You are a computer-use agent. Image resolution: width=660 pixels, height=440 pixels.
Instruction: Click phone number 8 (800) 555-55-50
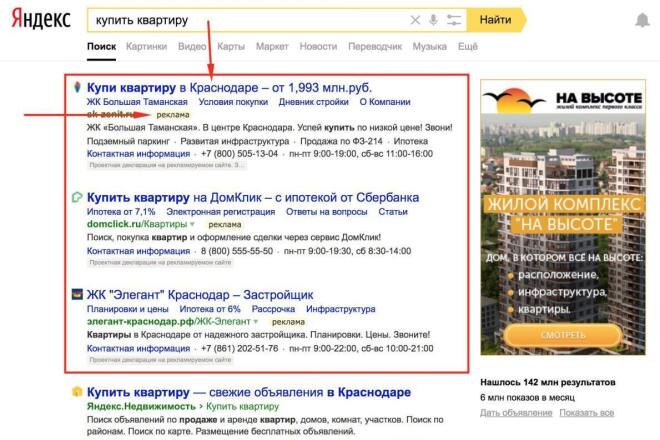(237, 251)
